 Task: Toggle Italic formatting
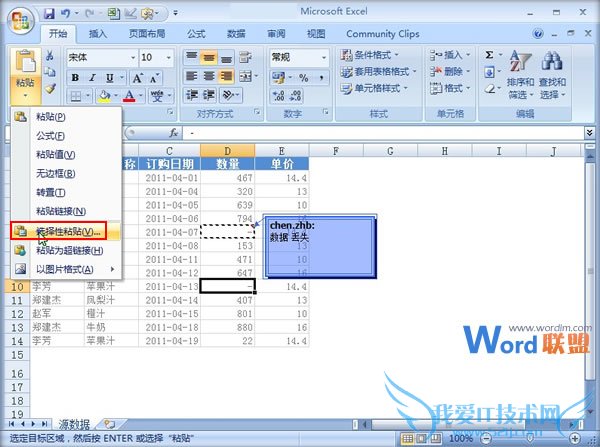click(x=92, y=78)
